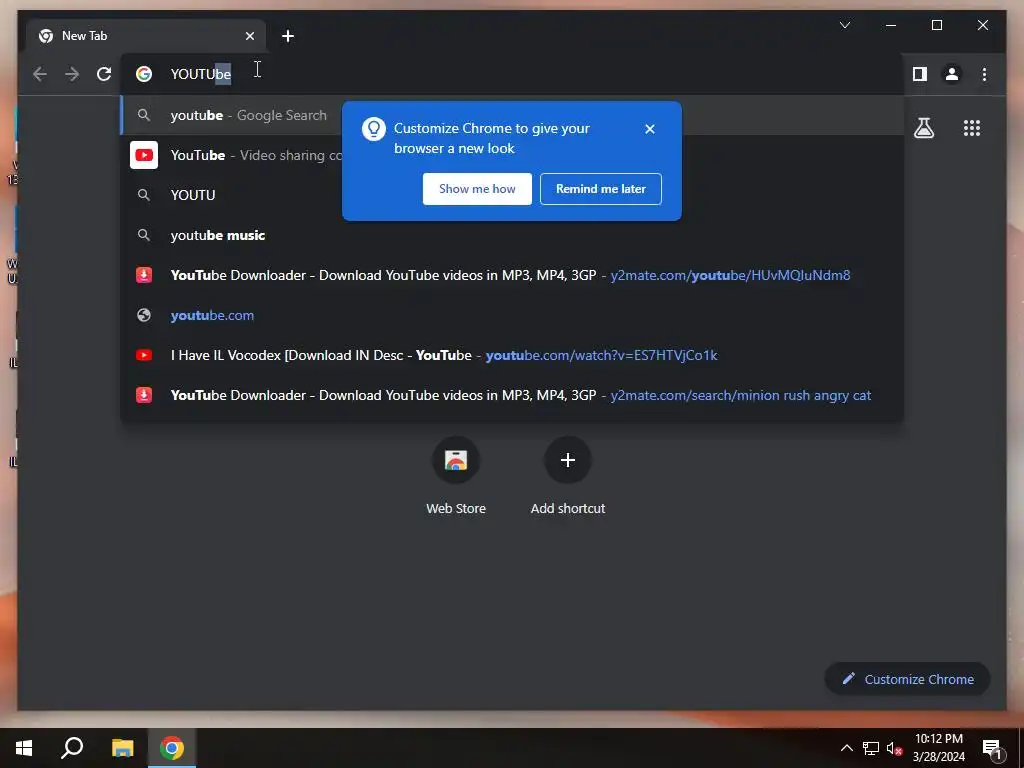The image size is (1024, 768).
Task: Open the taskbar search magnifier
Action: tap(72, 748)
